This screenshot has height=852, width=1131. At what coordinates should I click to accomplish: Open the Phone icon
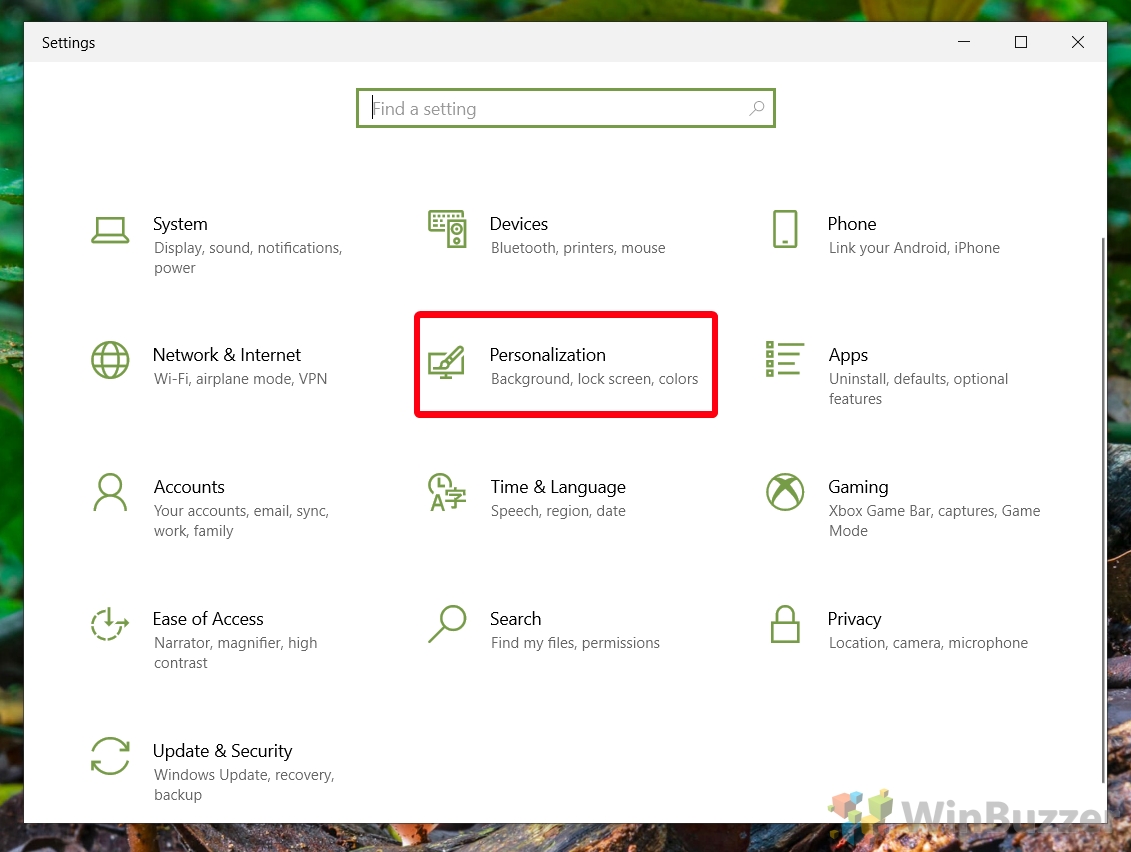785,229
